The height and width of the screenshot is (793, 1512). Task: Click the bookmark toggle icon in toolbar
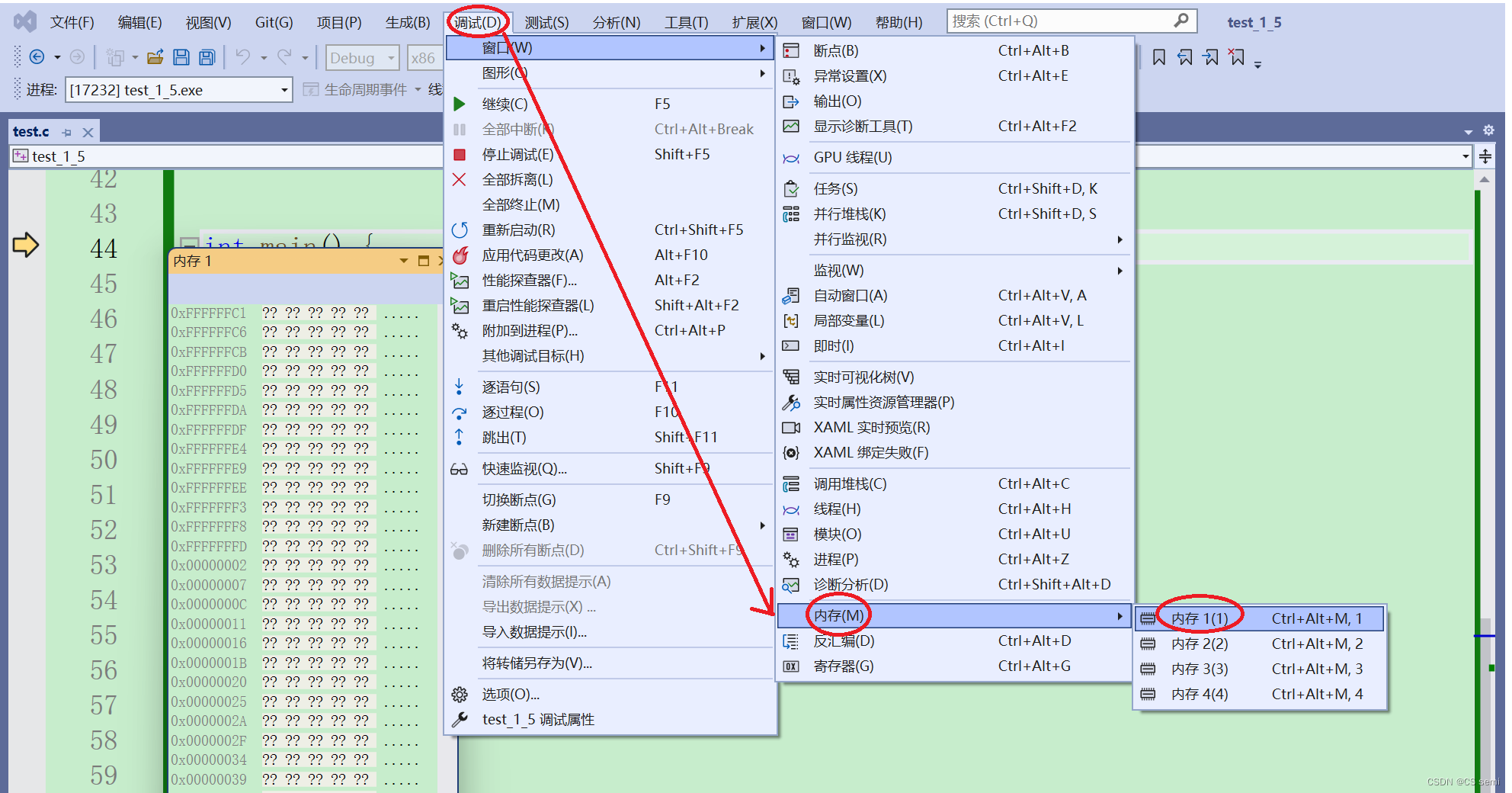click(1159, 57)
